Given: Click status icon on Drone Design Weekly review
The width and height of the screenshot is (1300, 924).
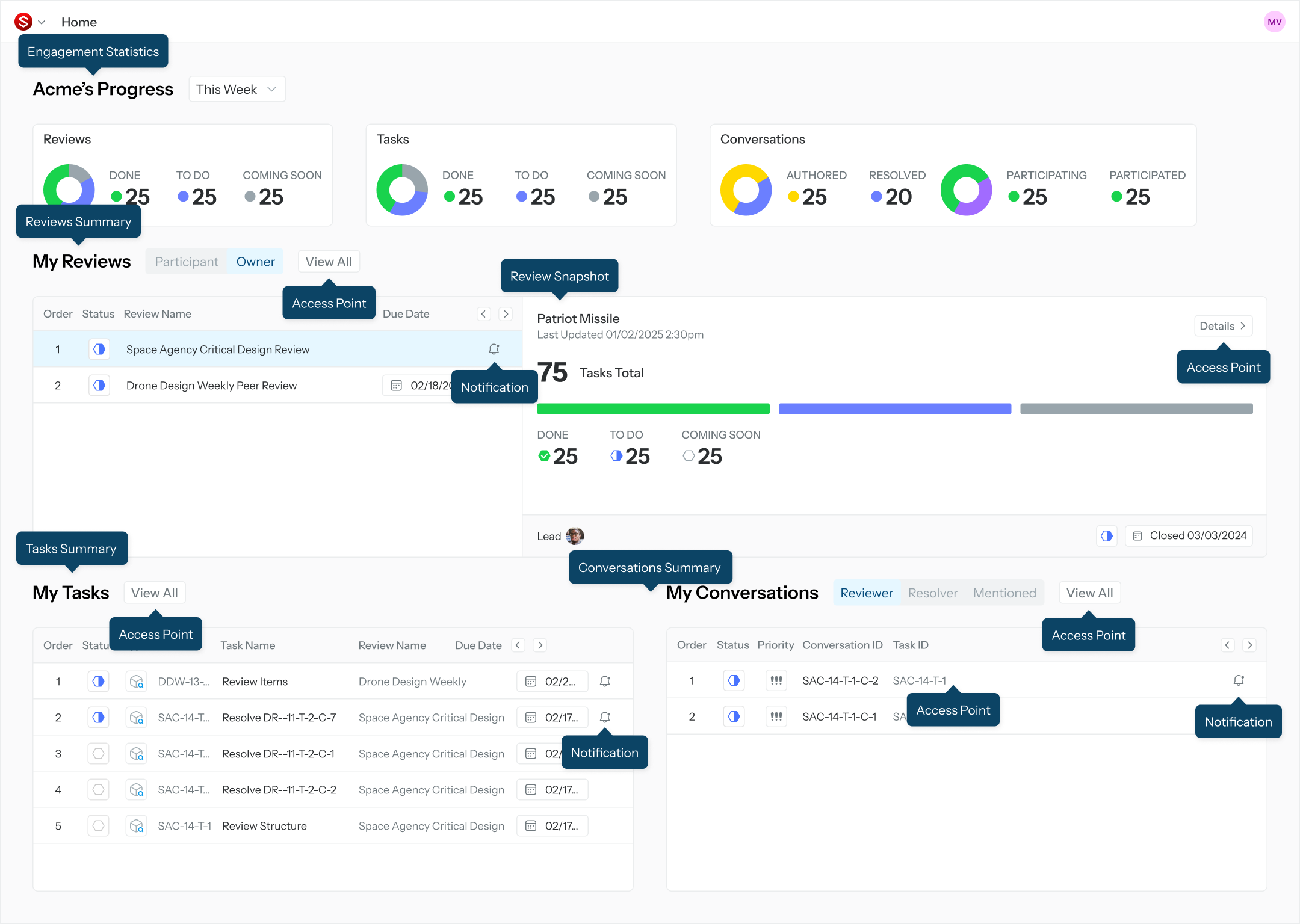Looking at the screenshot, I should [99, 385].
